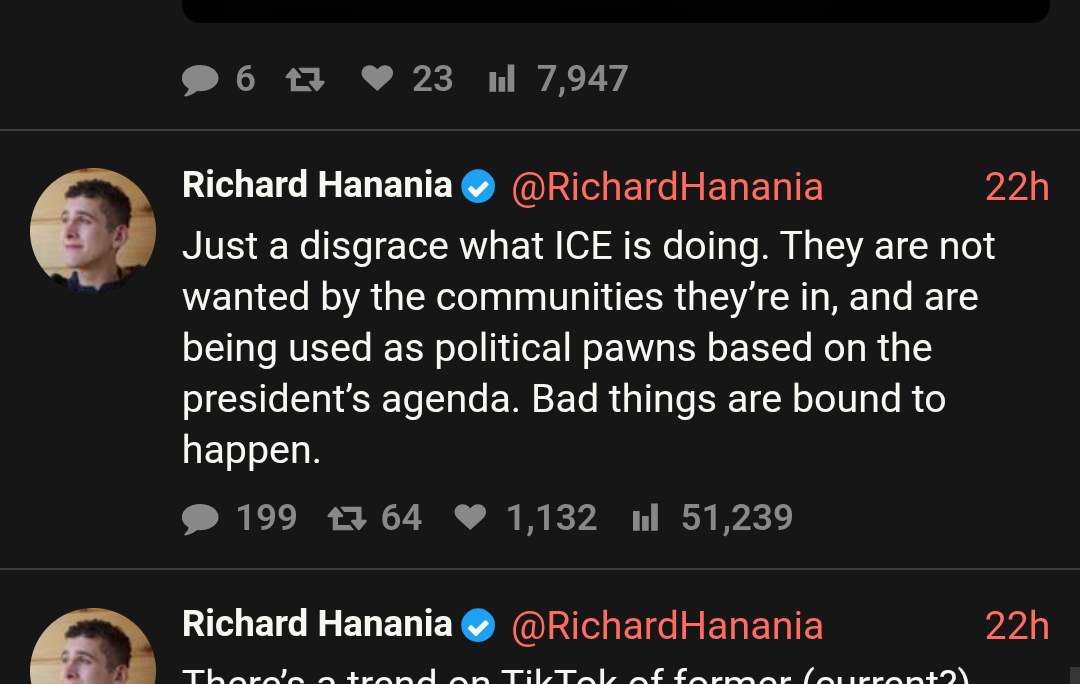This screenshot has width=1080, height=684.
Task: Click the retweet icon on the top tweet
Action: tap(305, 80)
